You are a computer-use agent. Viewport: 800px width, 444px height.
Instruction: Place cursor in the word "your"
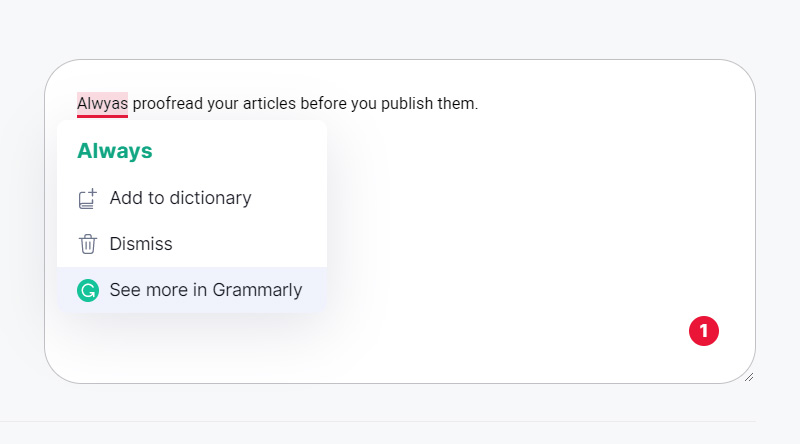223,104
